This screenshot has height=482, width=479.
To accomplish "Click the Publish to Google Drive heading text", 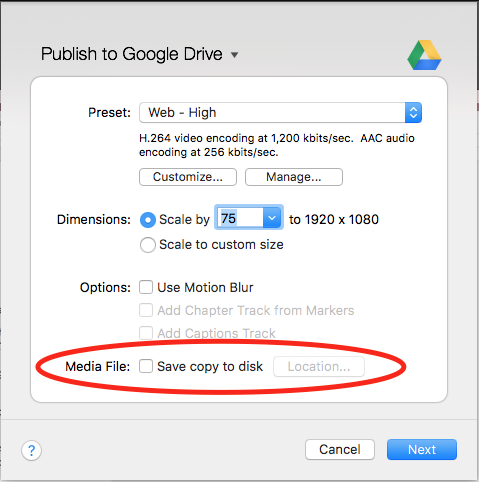I will [132, 54].
